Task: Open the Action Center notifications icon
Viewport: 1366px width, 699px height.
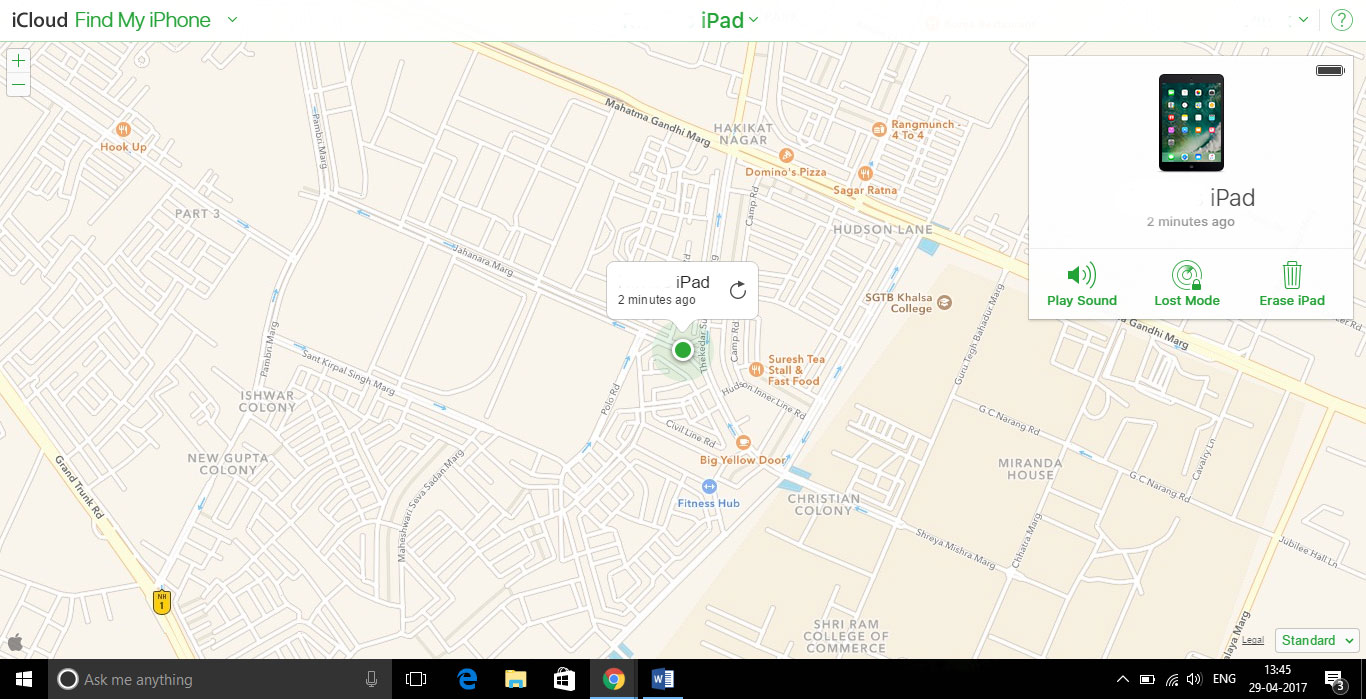Action: pos(1337,680)
